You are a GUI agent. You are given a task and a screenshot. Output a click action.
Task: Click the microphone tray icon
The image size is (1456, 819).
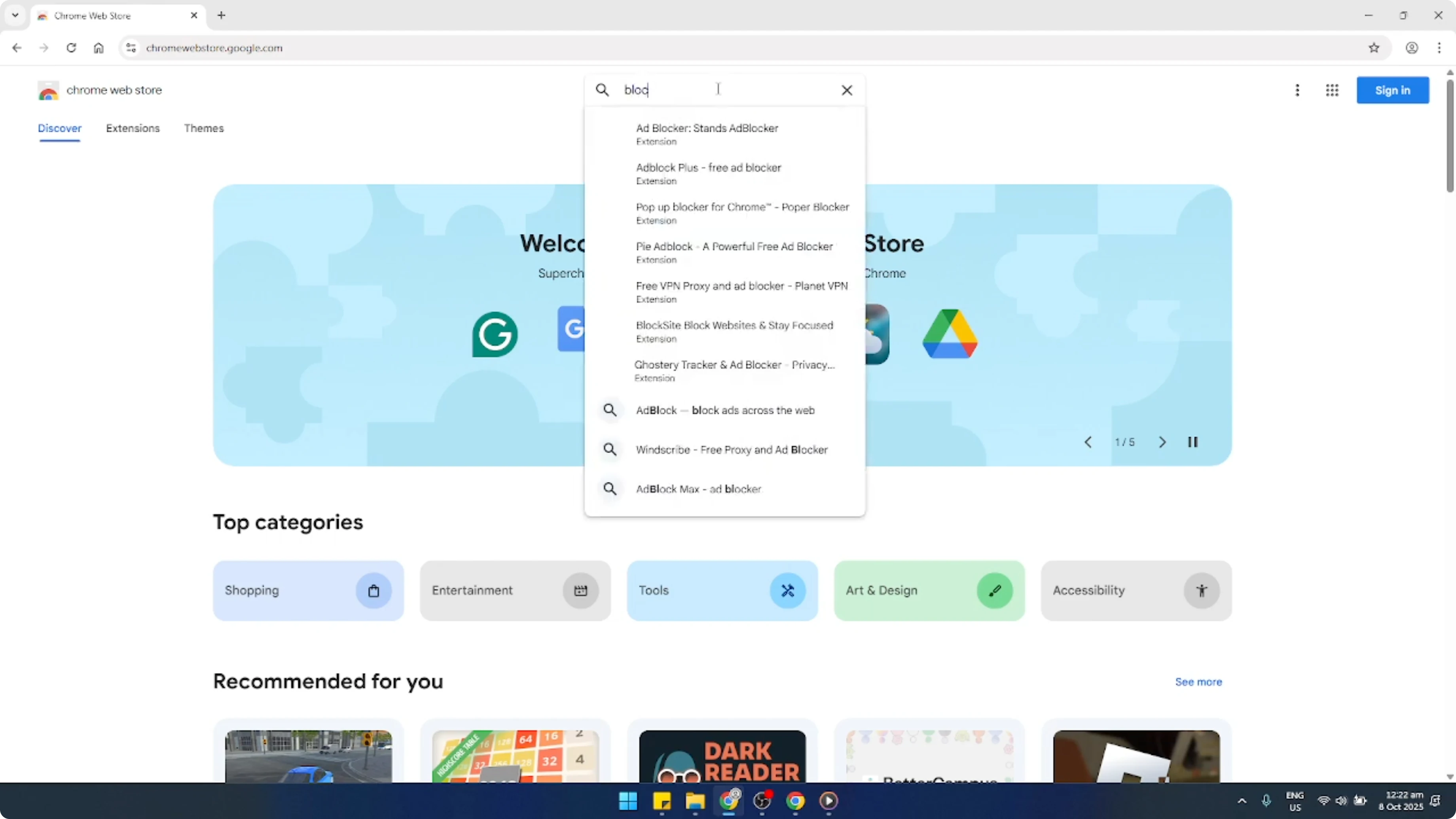point(1266,801)
